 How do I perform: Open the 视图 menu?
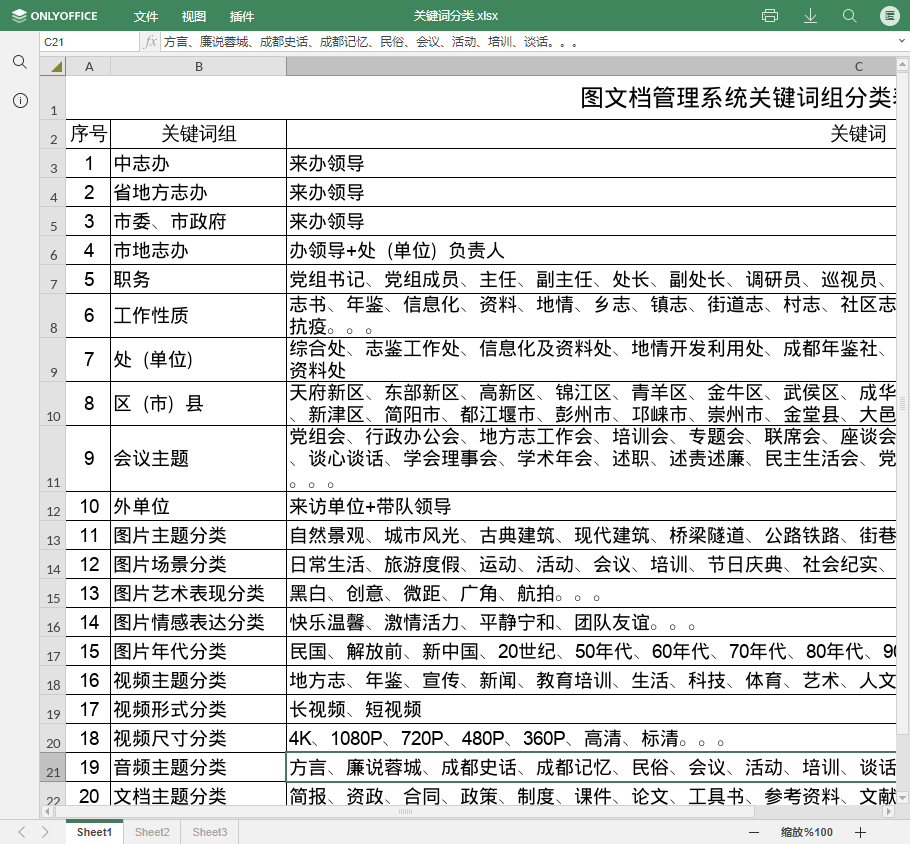(194, 17)
